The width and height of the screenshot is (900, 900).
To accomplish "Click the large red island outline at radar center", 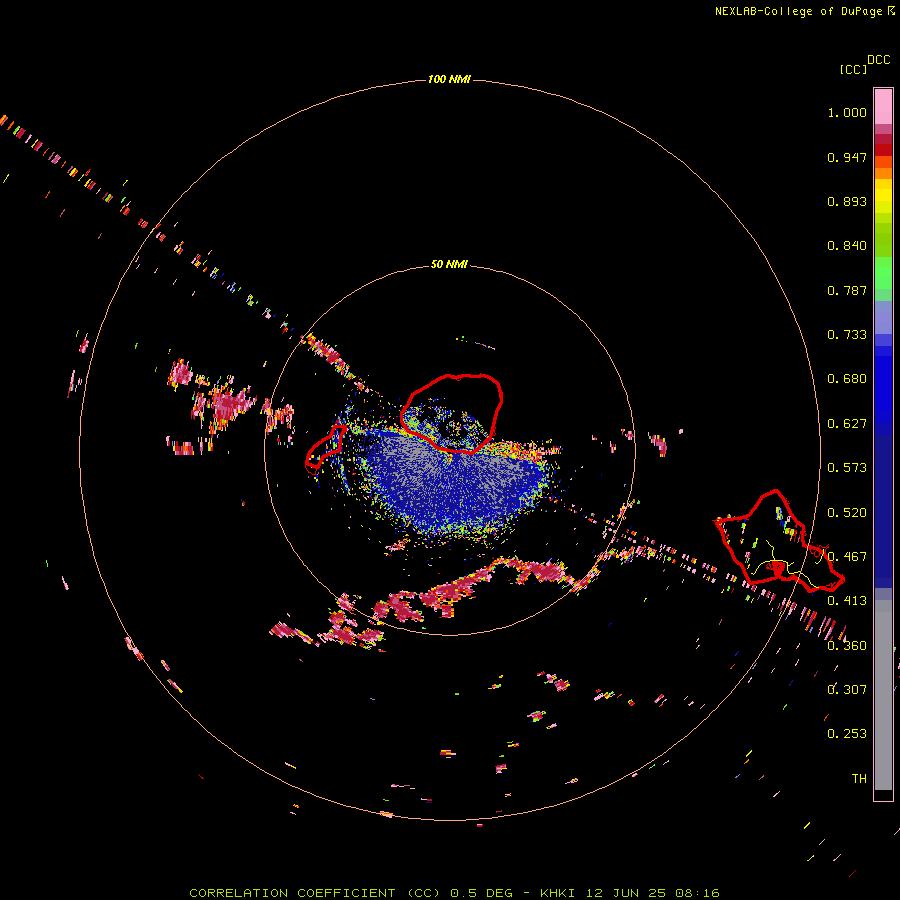I will (451, 413).
